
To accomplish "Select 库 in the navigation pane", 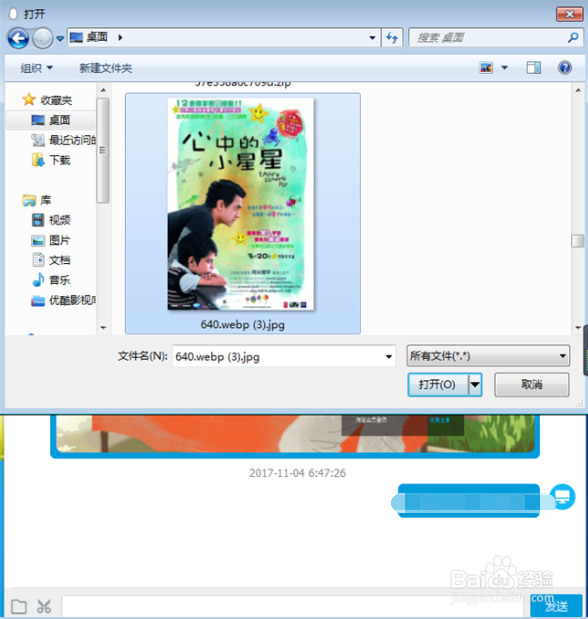I will click(37, 200).
